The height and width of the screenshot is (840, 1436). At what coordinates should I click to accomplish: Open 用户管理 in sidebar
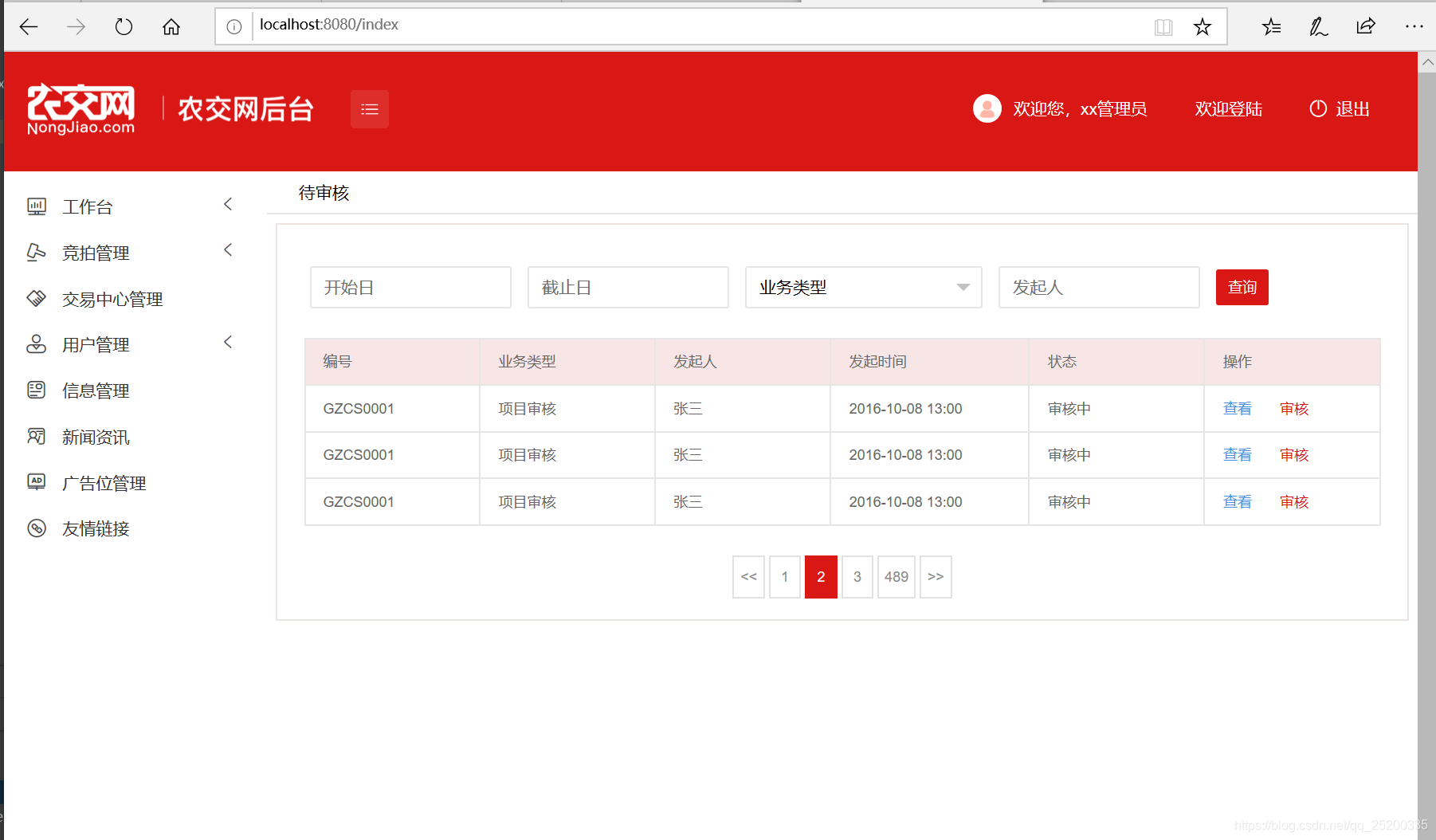coord(96,345)
